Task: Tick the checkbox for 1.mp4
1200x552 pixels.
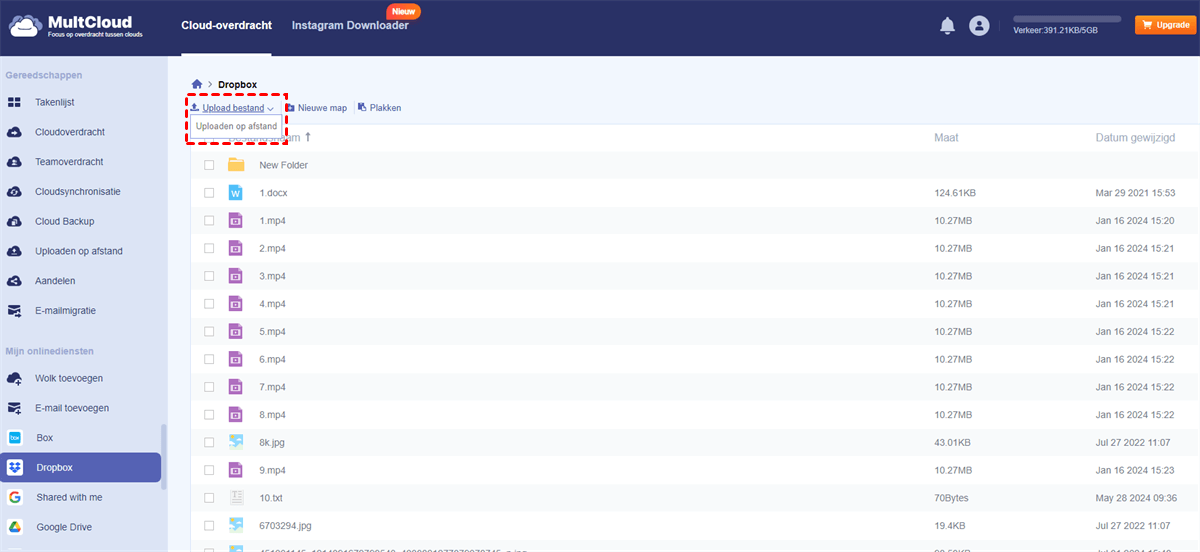Action: click(x=209, y=220)
